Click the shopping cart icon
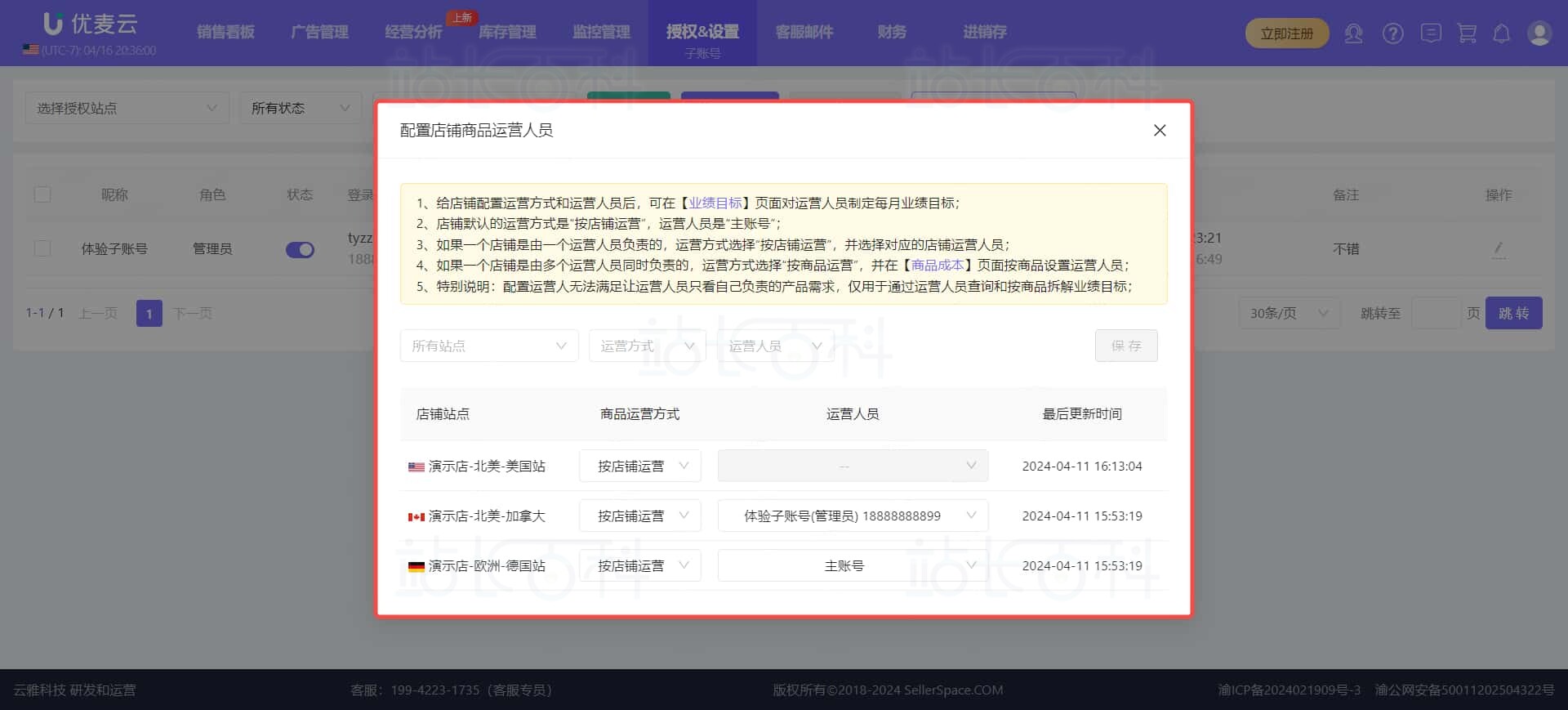Viewport: 1568px width, 710px height. point(1467,33)
